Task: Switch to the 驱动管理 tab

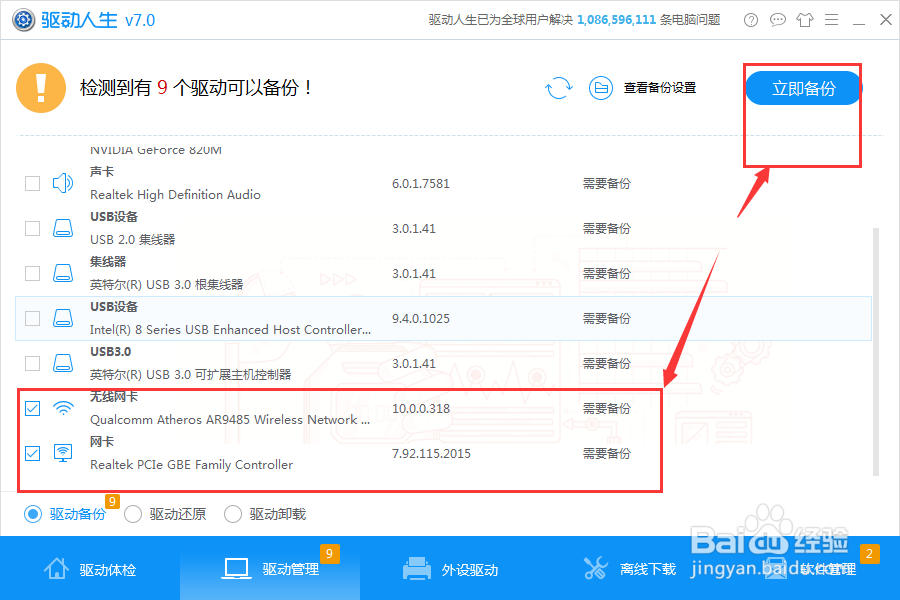Action: point(270,568)
